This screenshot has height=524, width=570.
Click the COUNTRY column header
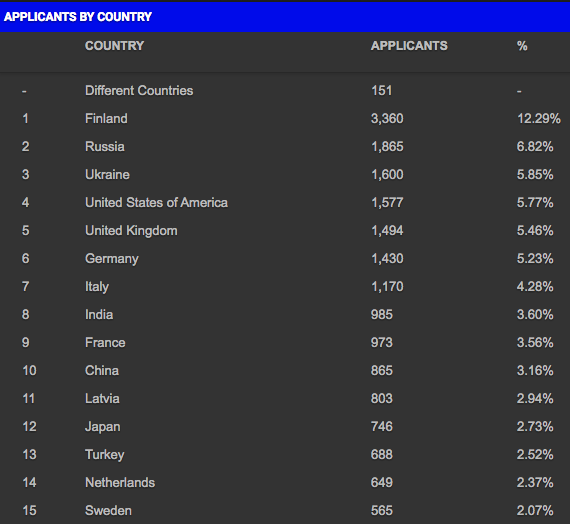[115, 46]
